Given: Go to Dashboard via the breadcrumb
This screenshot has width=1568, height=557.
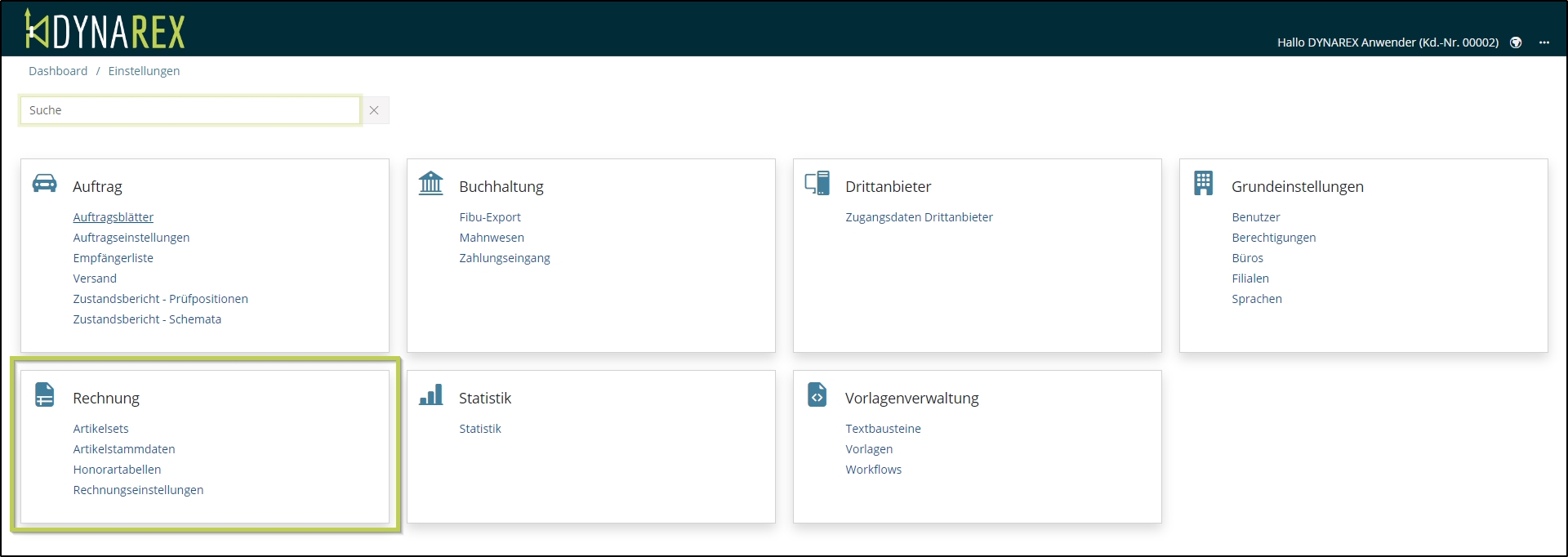Looking at the screenshot, I should tap(58, 71).
